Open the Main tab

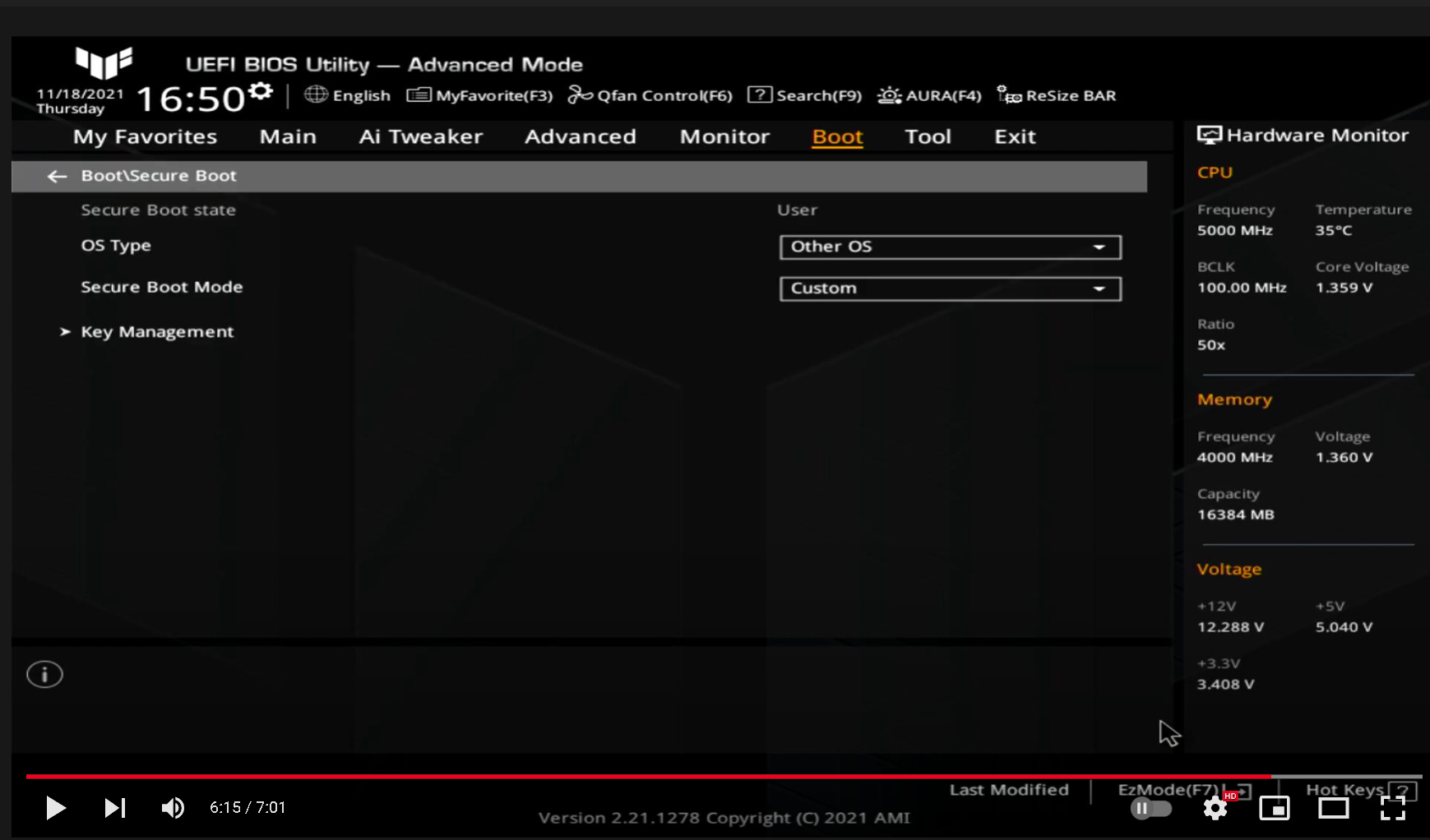[288, 136]
